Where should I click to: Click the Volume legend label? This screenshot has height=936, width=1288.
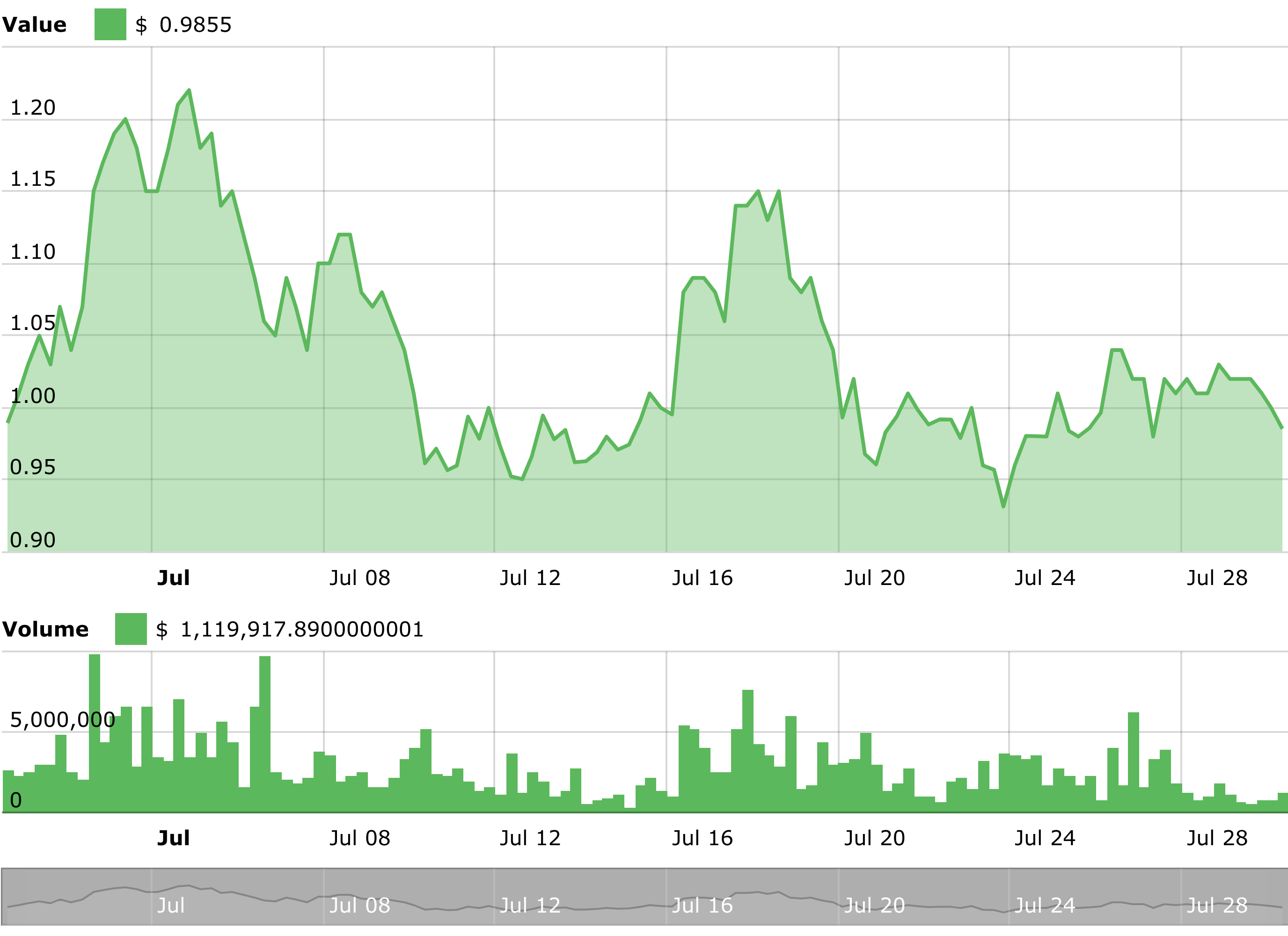click(x=45, y=629)
